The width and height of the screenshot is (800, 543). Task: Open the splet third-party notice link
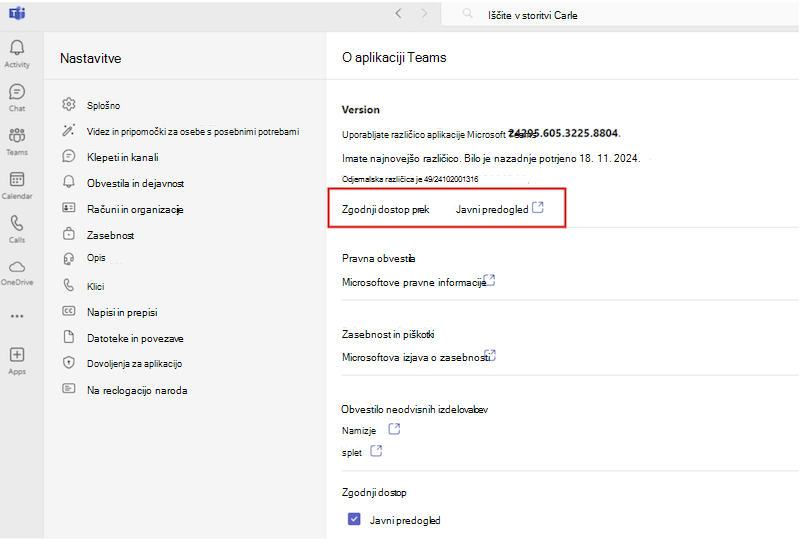pyautogui.click(x=352, y=453)
